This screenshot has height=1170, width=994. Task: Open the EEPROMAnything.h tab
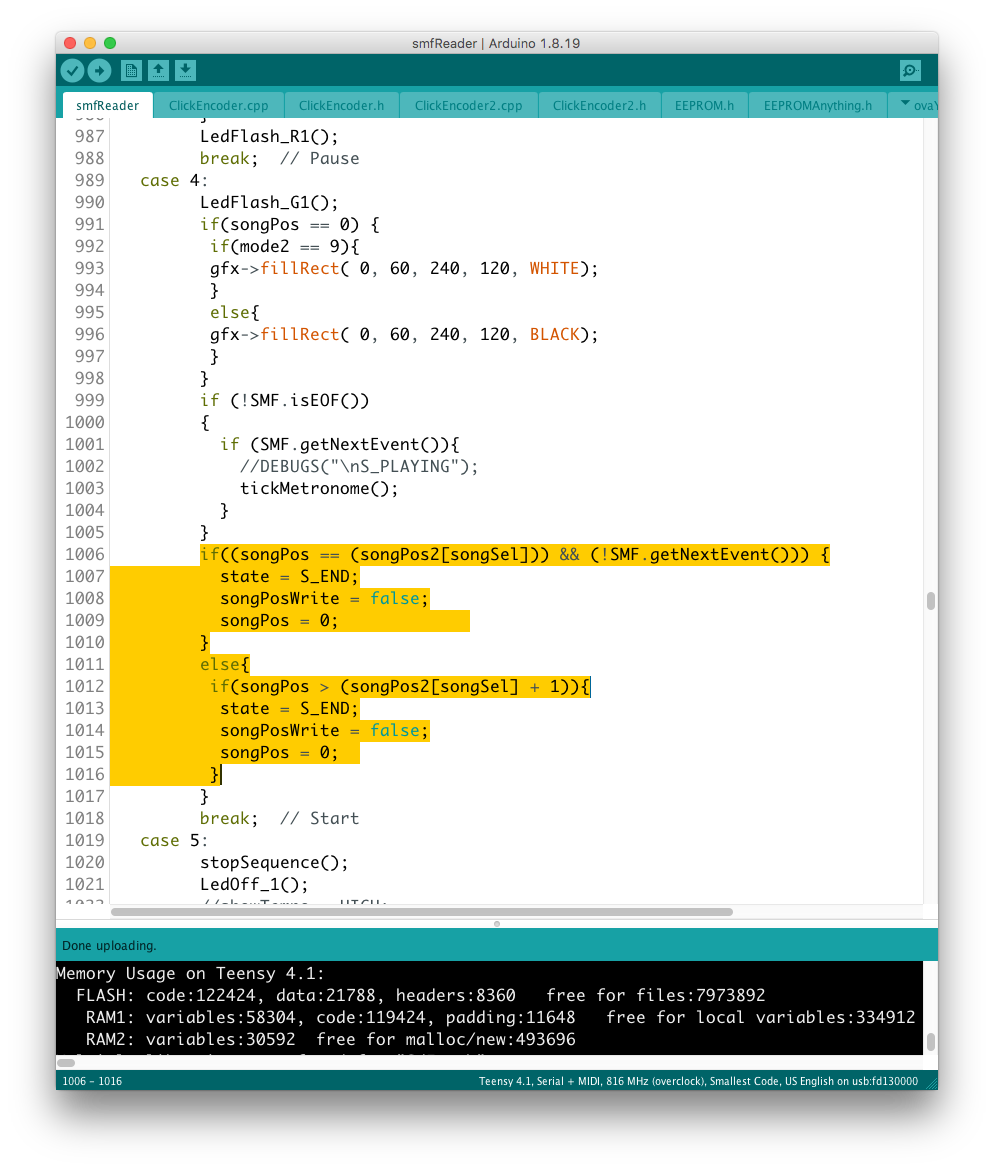click(817, 105)
